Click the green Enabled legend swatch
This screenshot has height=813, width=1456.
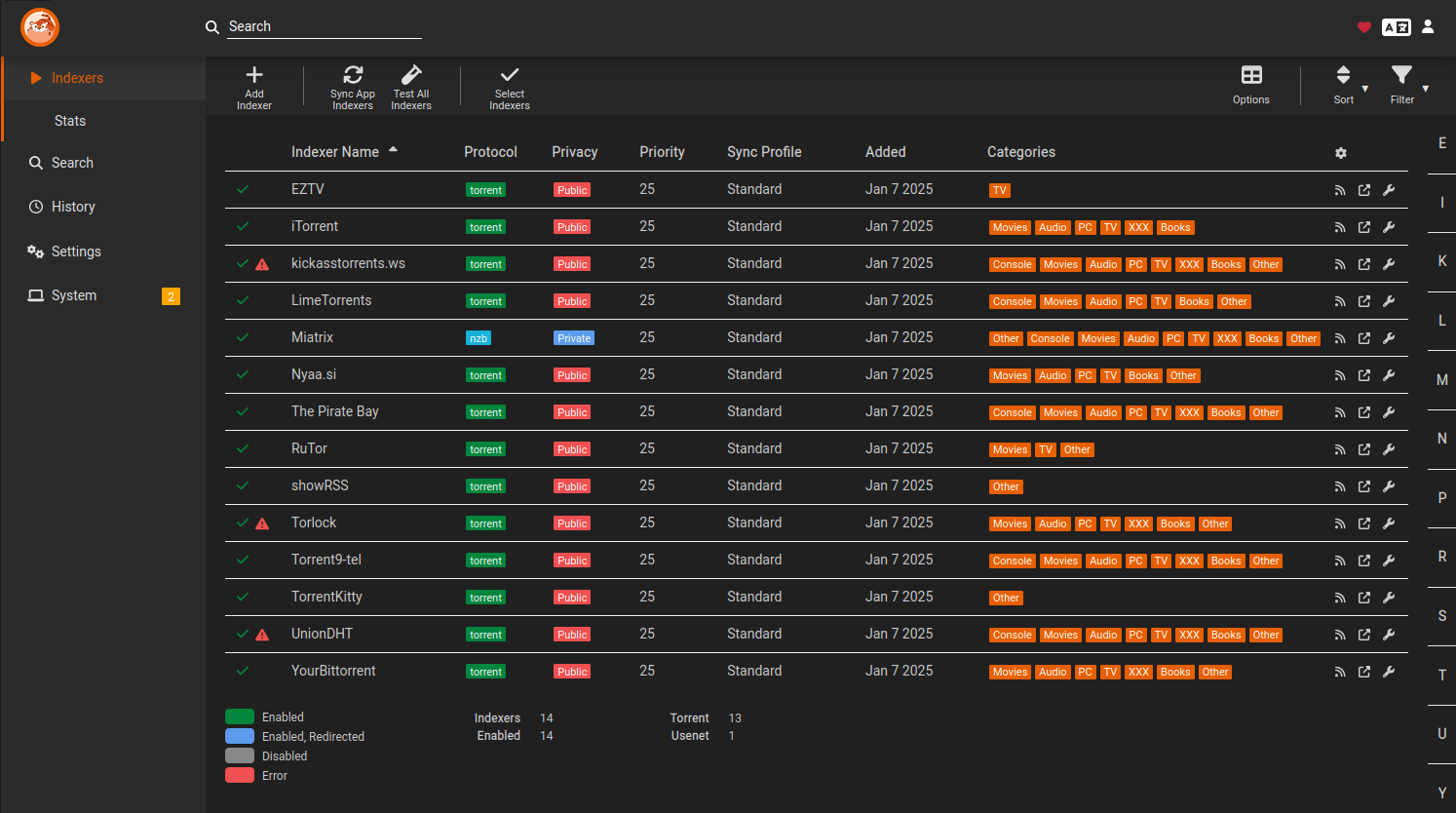240,716
